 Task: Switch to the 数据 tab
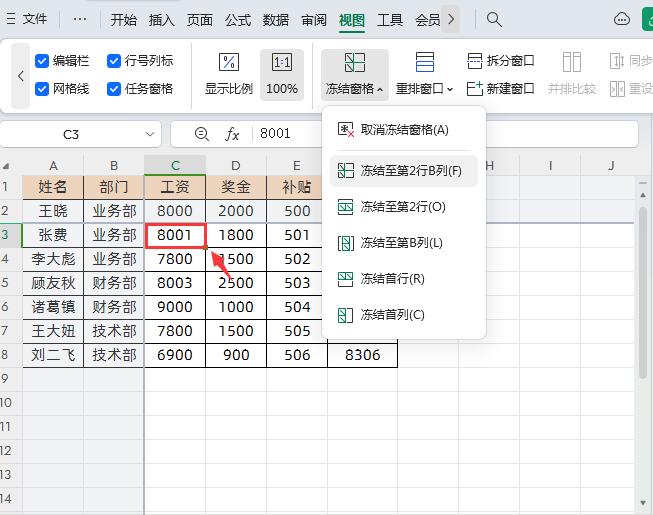pos(276,20)
